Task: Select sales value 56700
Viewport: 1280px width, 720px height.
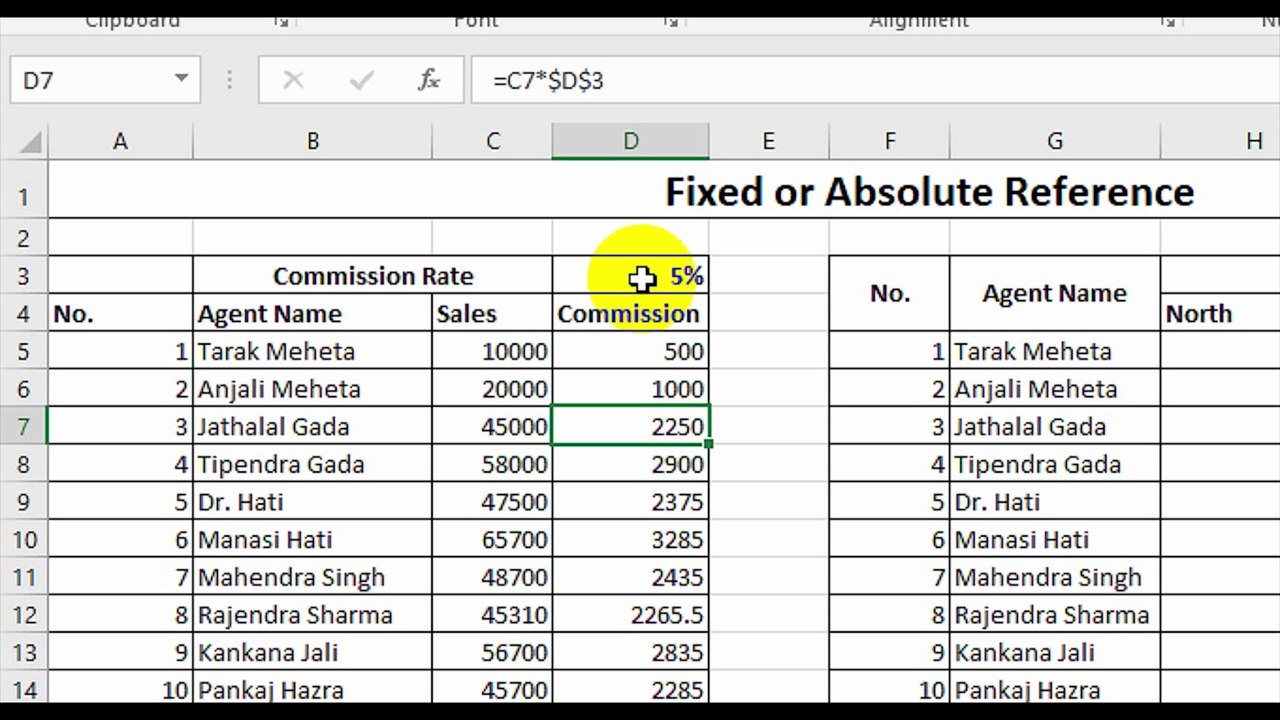Action: click(x=492, y=653)
